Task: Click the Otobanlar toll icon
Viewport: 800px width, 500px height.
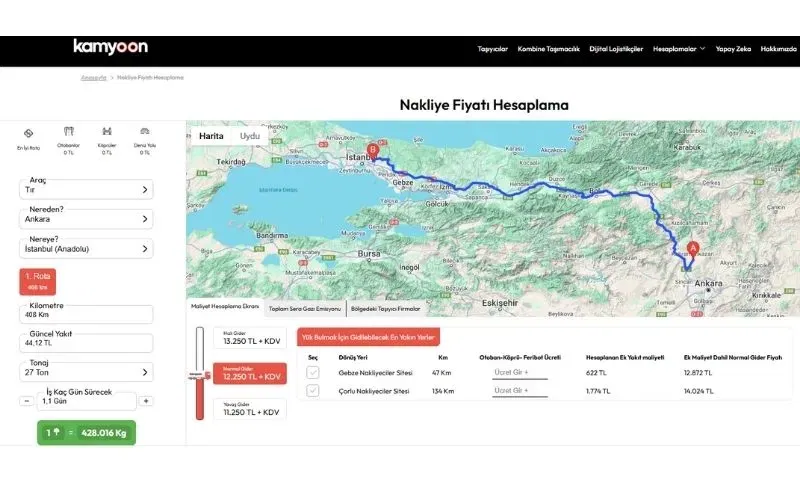Action: [69, 132]
